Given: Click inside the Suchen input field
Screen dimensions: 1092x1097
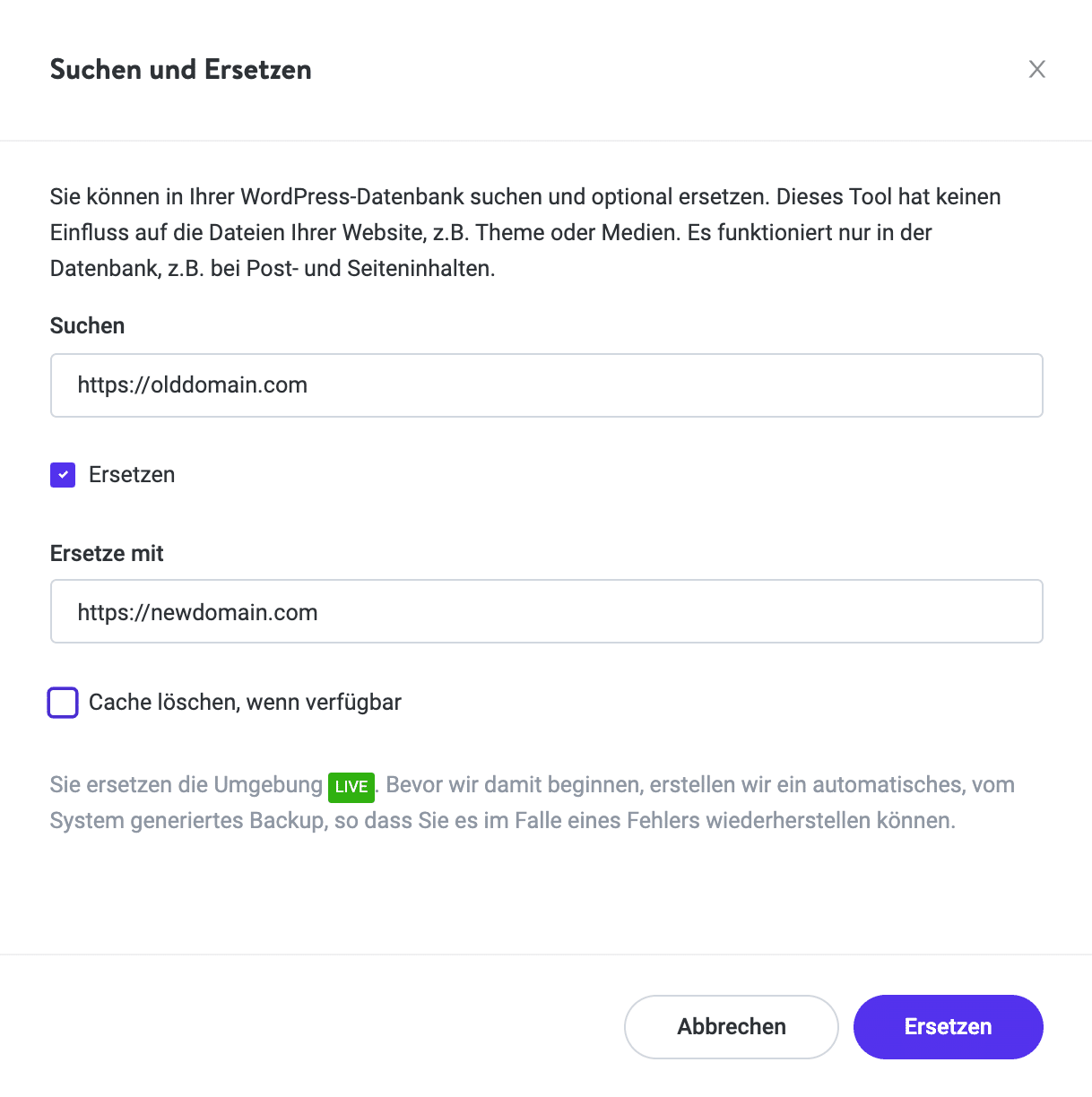Looking at the screenshot, I should pyautogui.click(x=547, y=385).
